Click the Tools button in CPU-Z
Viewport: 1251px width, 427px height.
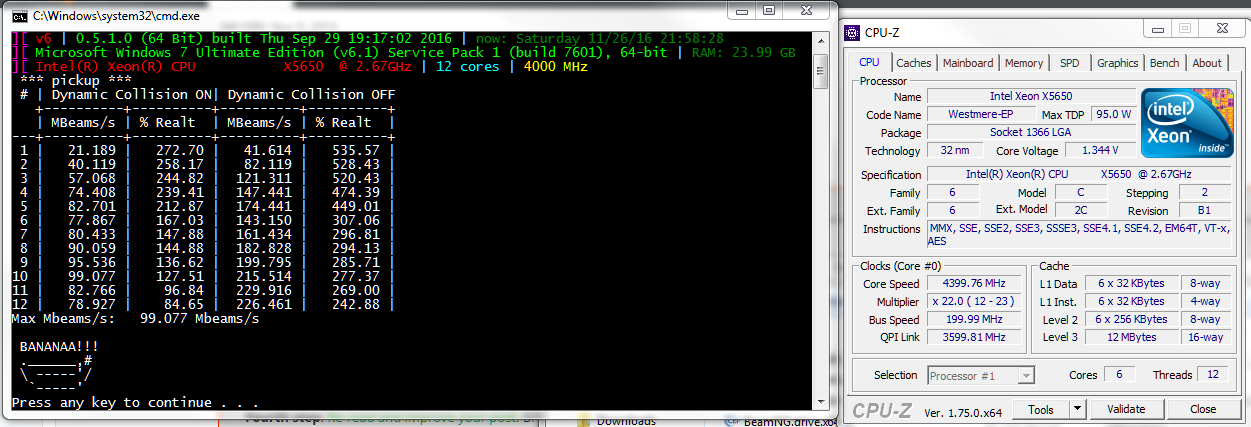1040,409
